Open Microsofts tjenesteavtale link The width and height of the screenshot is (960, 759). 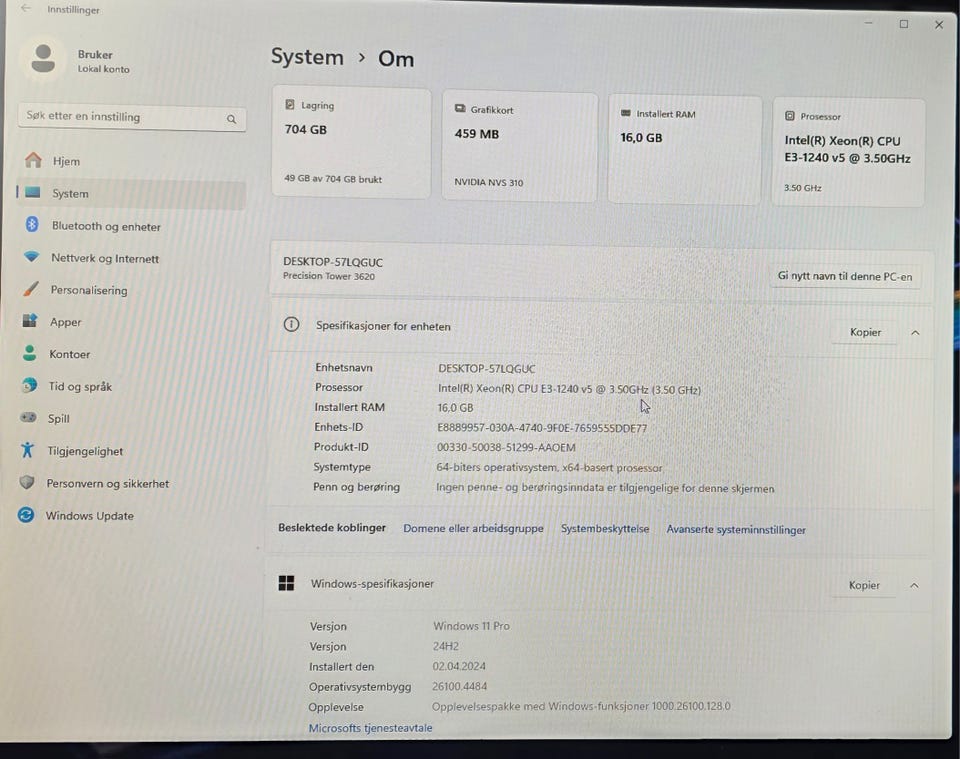(370, 728)
